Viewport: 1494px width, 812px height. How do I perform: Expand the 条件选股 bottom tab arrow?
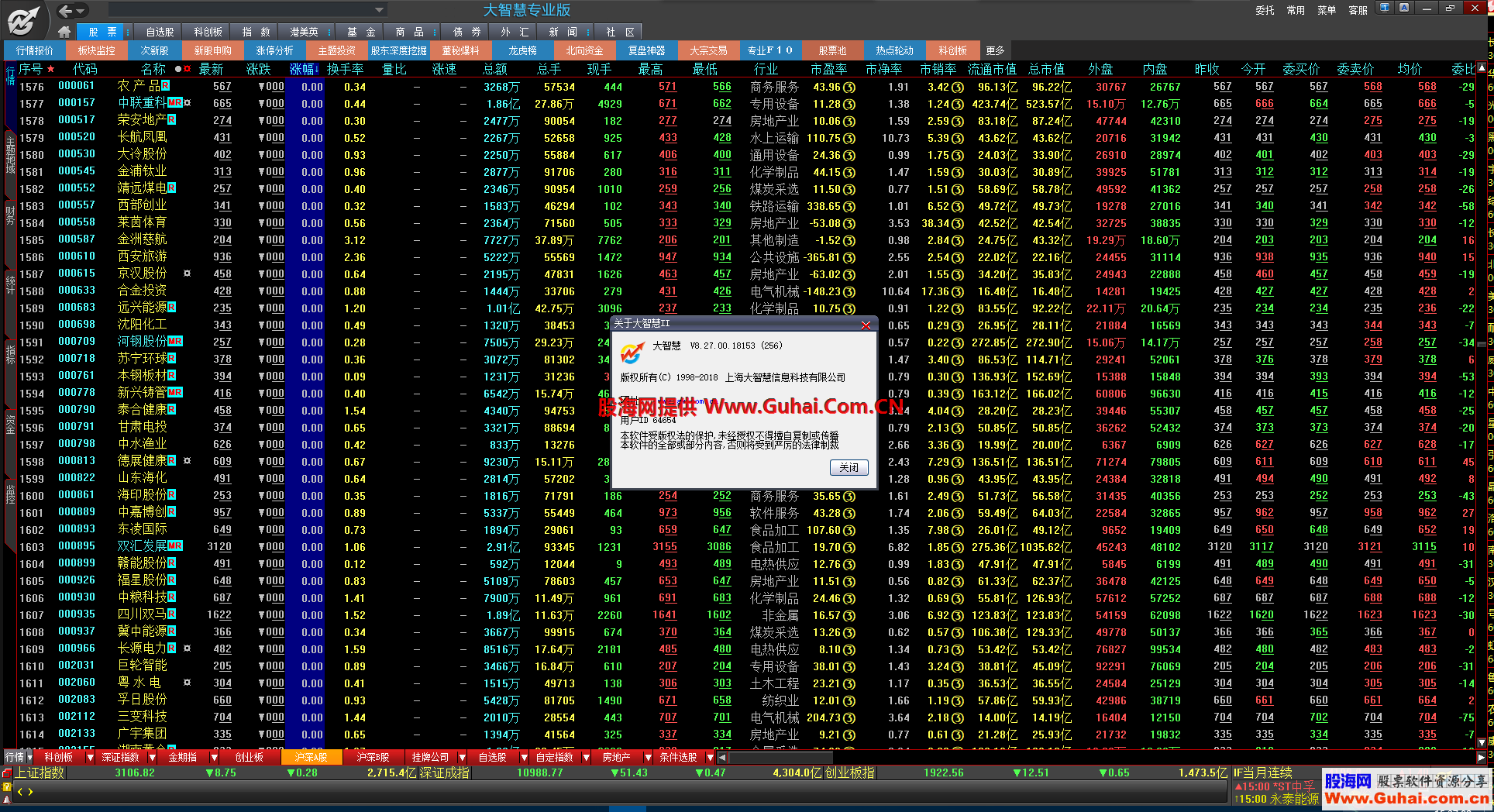point(711,758)
